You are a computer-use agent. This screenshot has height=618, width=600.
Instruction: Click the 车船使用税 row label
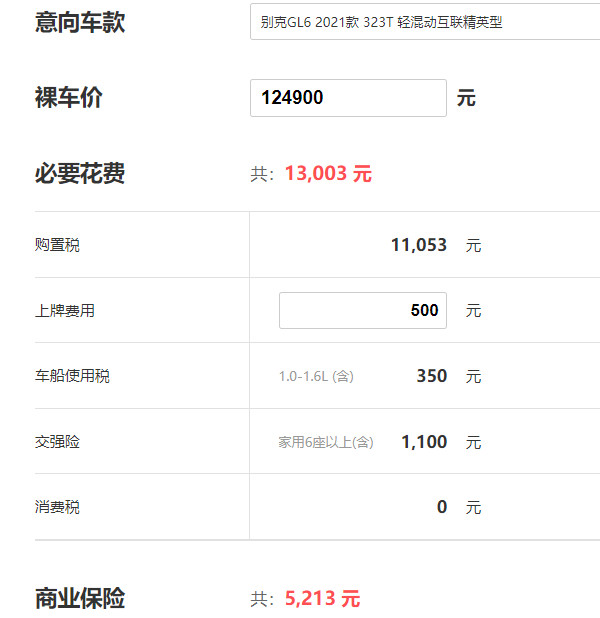coord(72,376)
